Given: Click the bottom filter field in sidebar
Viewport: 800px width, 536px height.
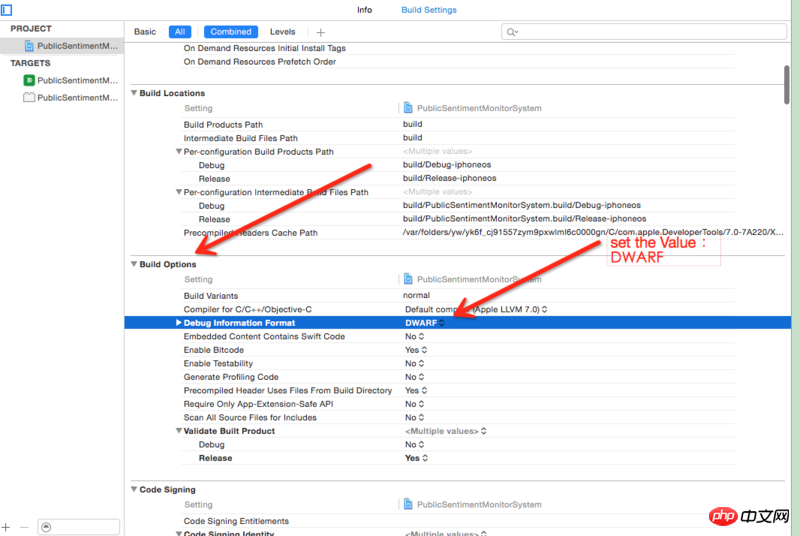Looking at the screenshot, I should pyautogui.click(x=79, y=527).
